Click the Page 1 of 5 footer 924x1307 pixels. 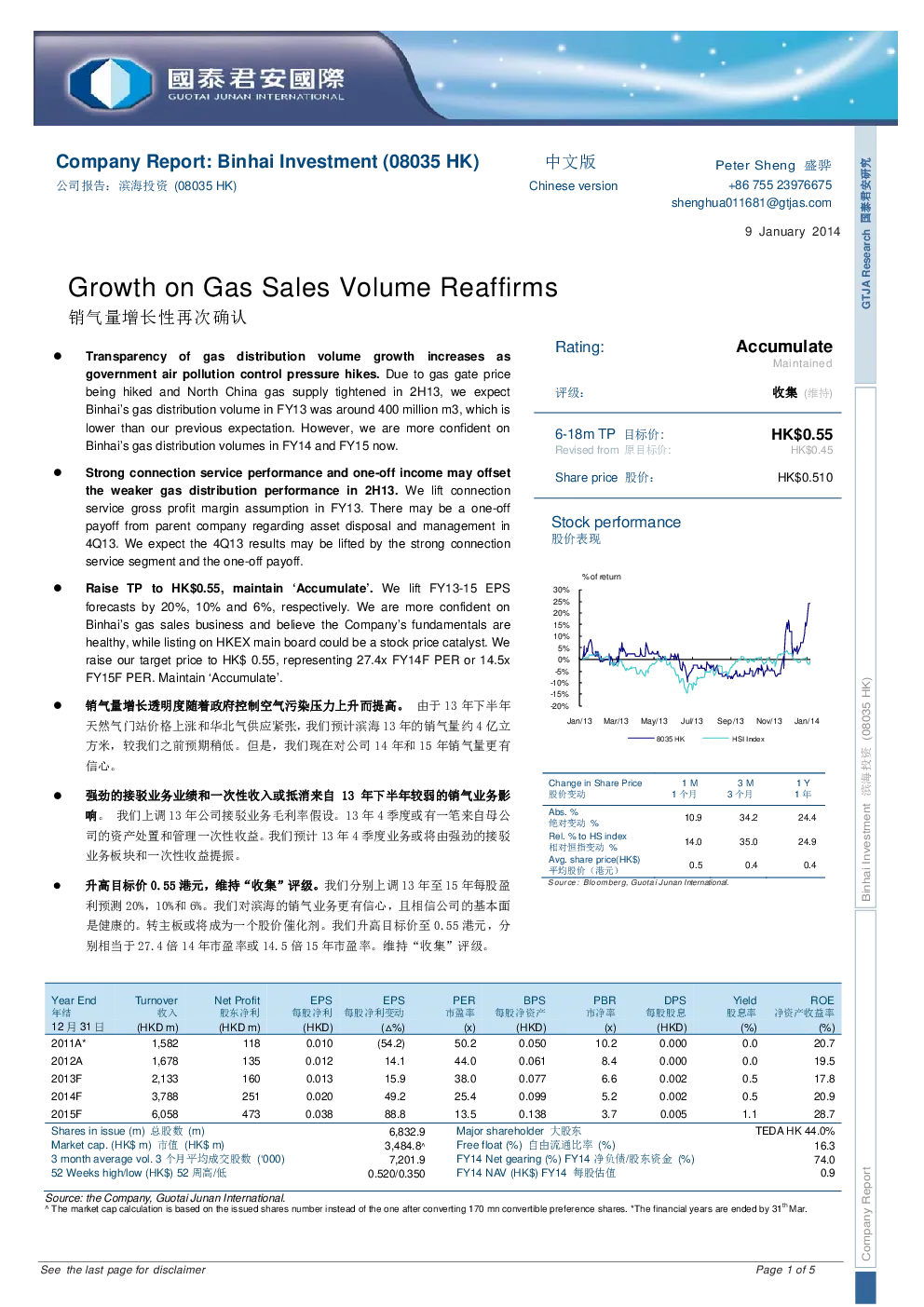[785, 1271]
